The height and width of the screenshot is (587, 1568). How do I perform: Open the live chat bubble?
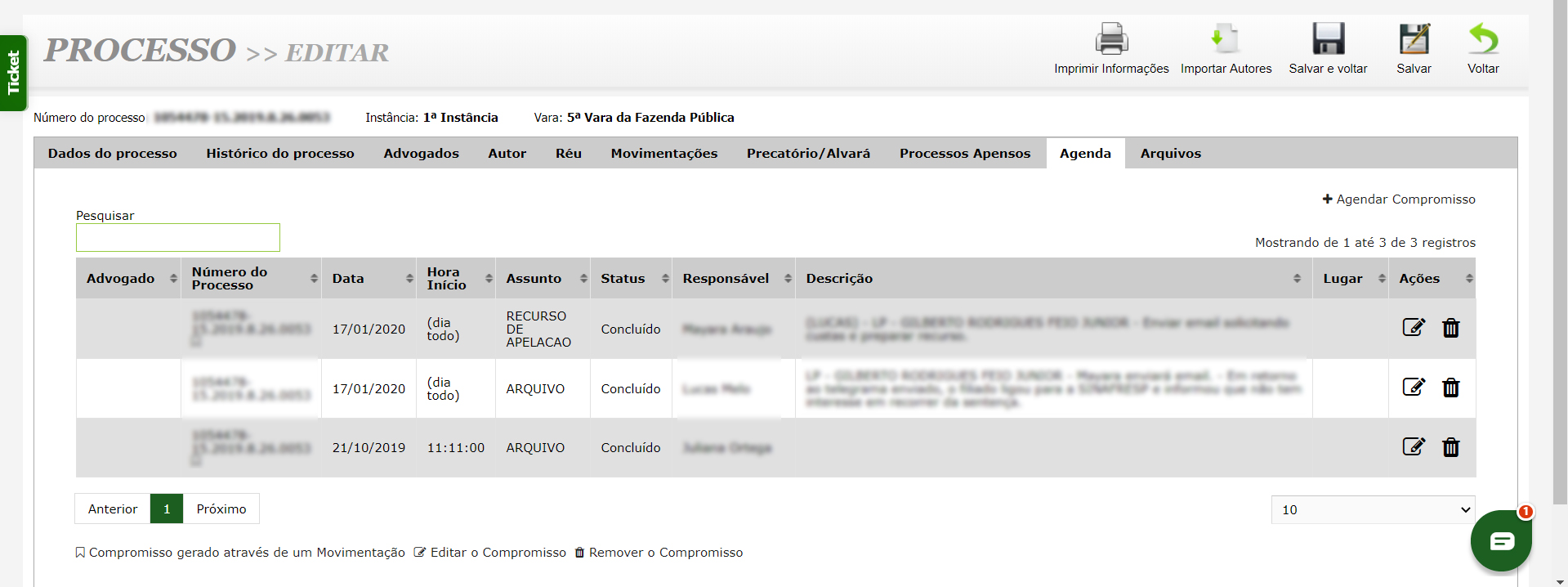tap(1501, 540)
